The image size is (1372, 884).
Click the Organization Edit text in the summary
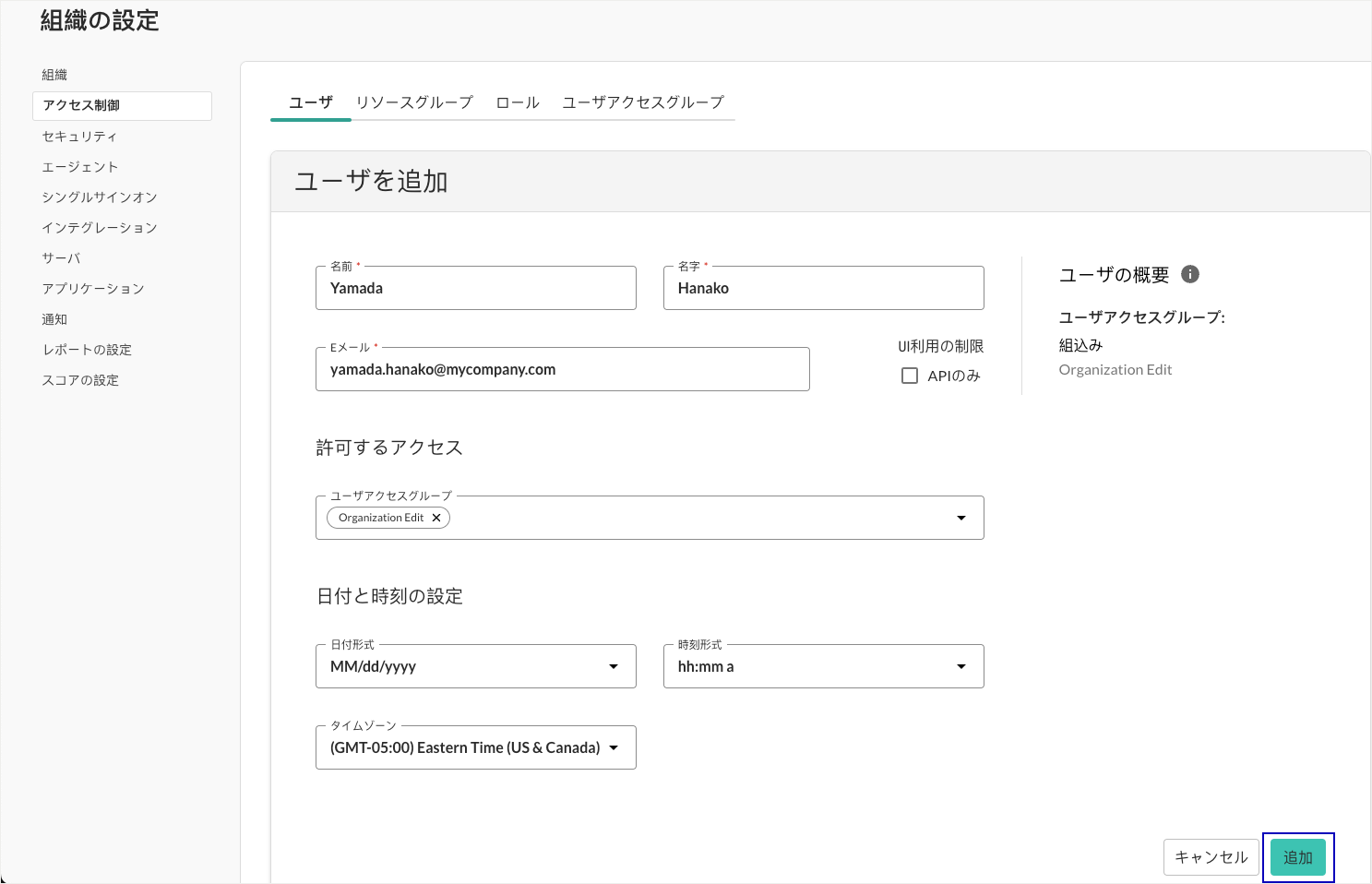1115,369
